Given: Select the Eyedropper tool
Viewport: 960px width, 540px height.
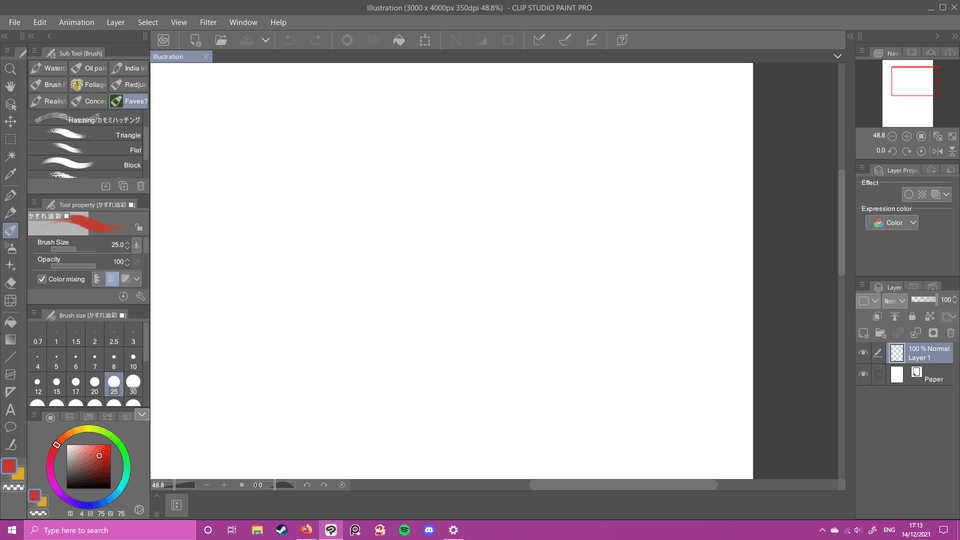Looking at the screenshot, I should (x=10, y=174).
